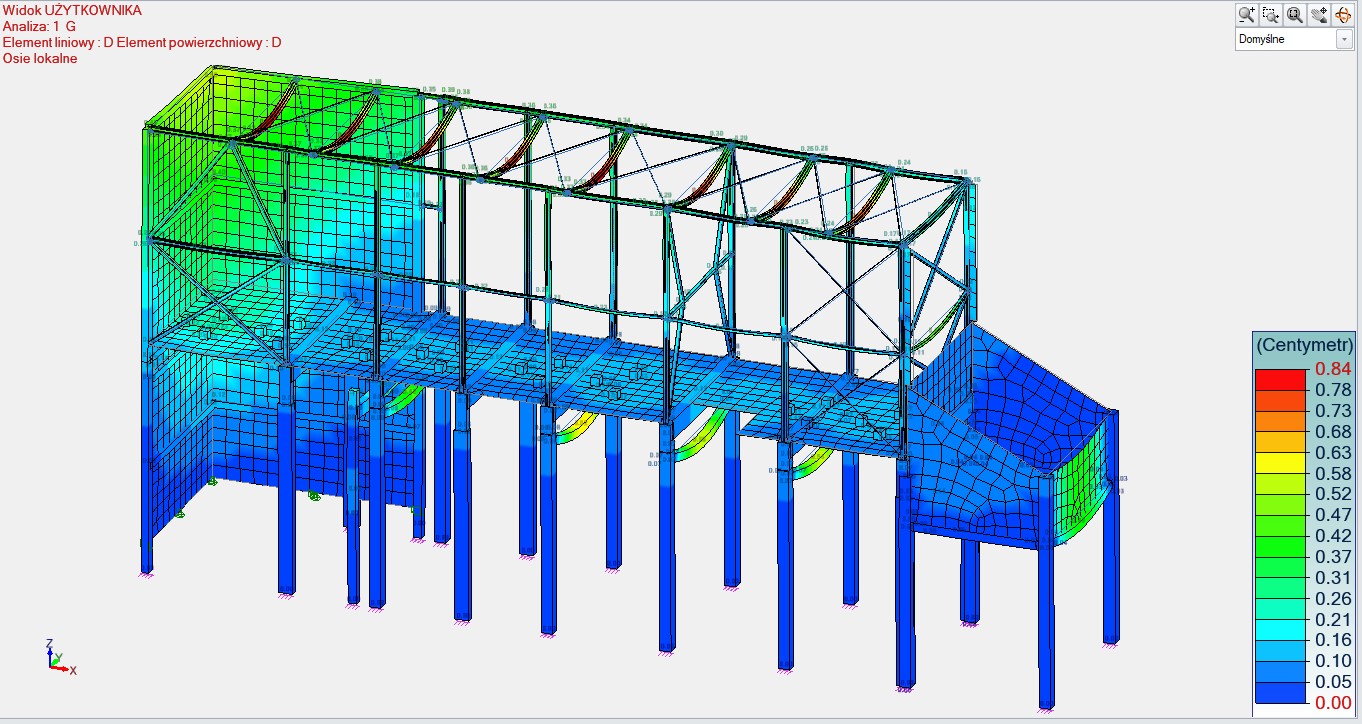Click the 'Widok UŻYTKOWNIKA' view label
The width and height of the screenshot is (1362, 724).
coord(72,10)
